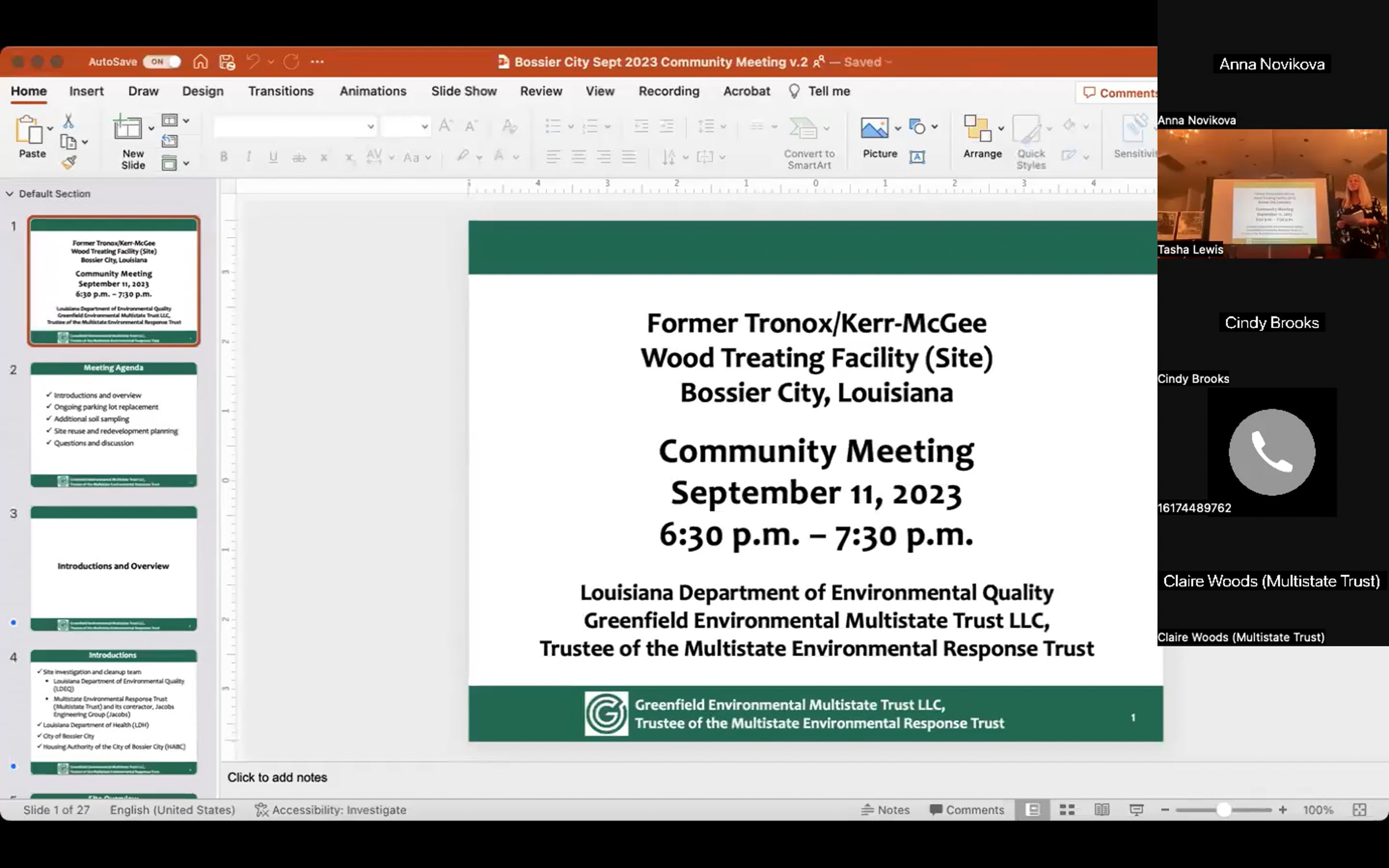The image size is (1389, 868).
Task: Toggle the Notes pane
Action: (885, 810)
